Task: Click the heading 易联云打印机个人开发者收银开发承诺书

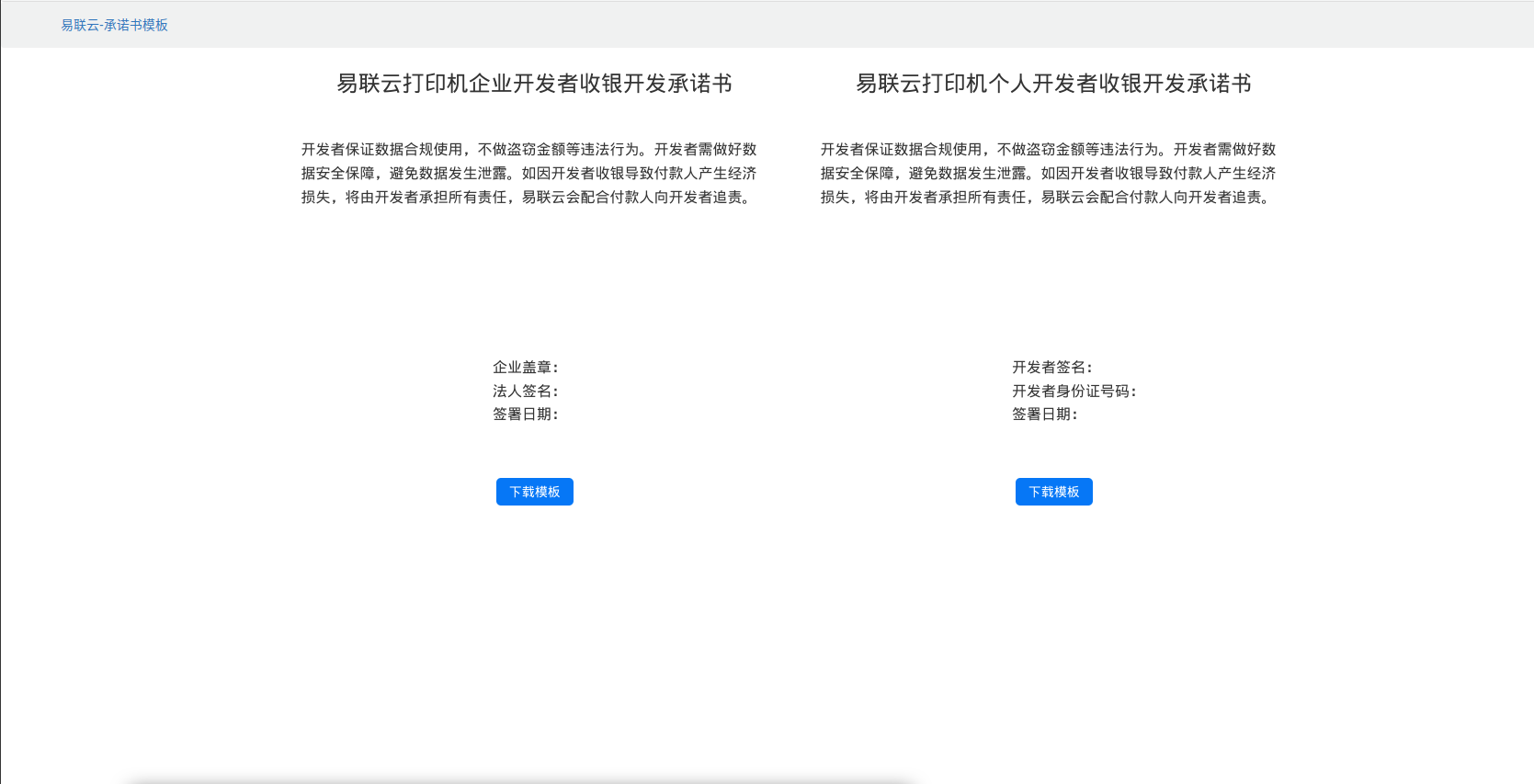Action: coord(1054,84)
